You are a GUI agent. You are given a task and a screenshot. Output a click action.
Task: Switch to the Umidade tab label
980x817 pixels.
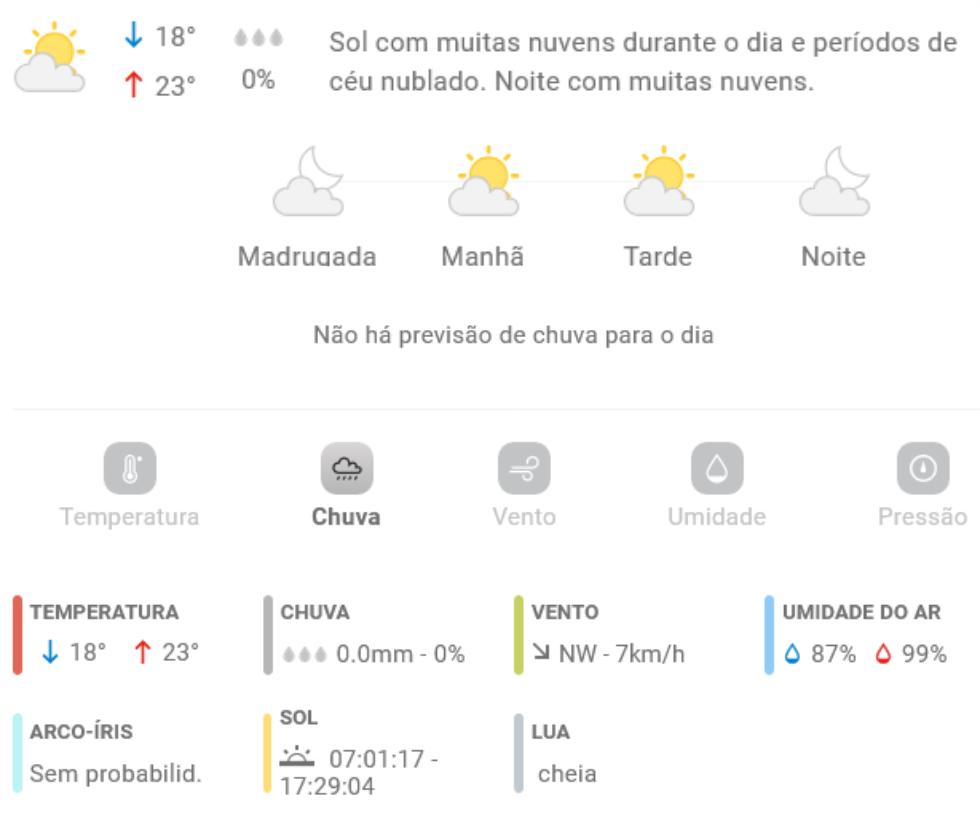(x=717, y=517)
